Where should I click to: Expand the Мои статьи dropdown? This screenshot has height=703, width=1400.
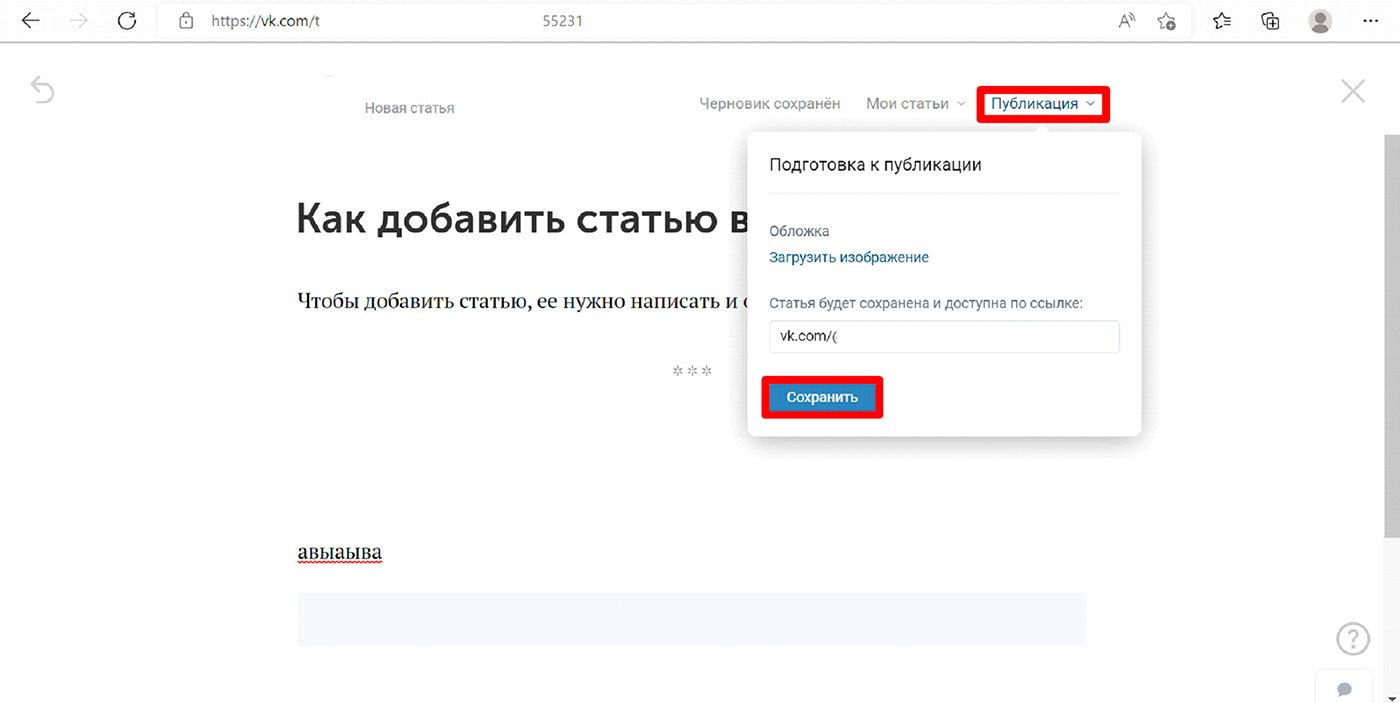pos(913,103)
